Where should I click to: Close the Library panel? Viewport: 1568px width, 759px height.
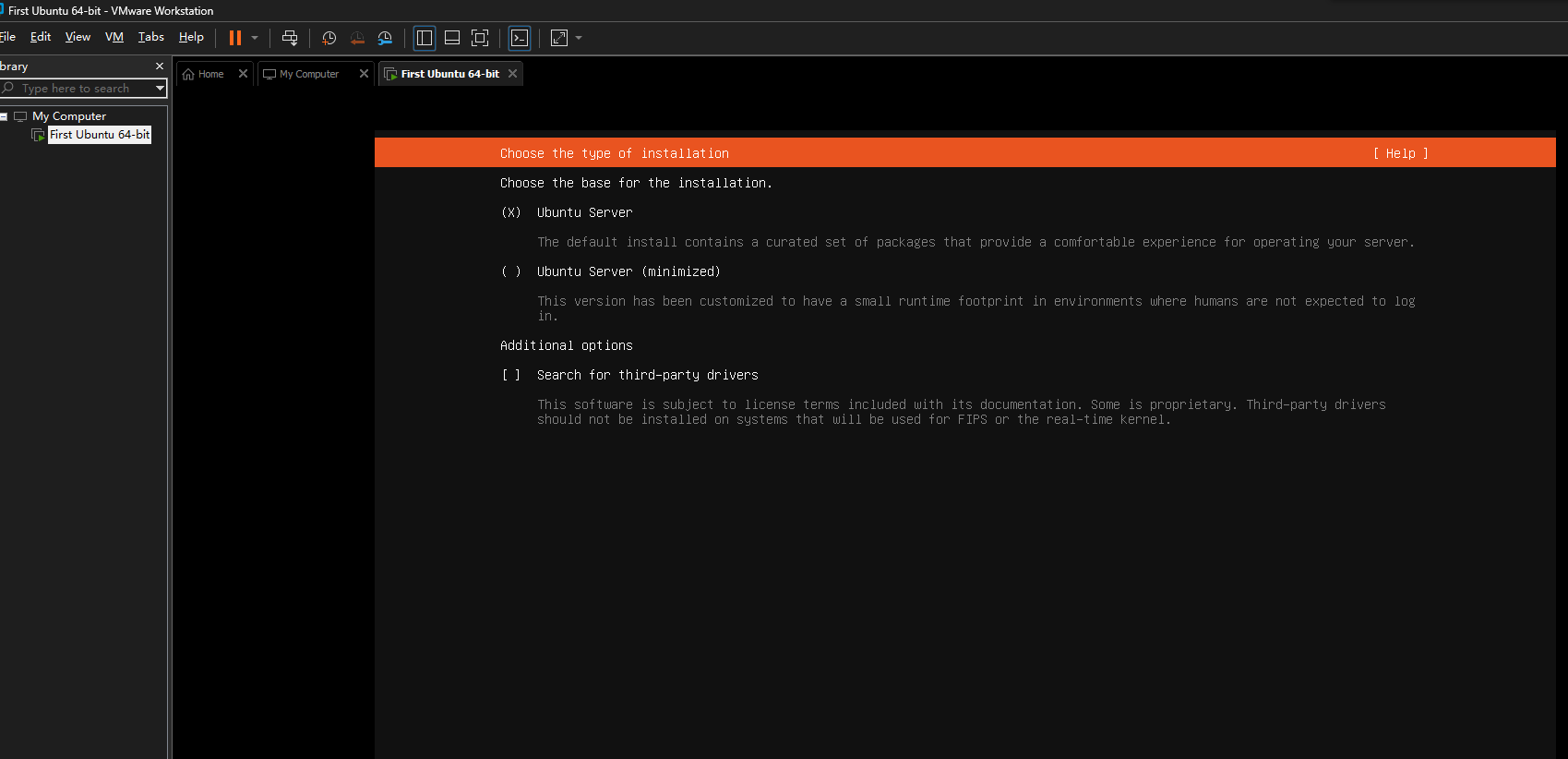pos(160,66)
